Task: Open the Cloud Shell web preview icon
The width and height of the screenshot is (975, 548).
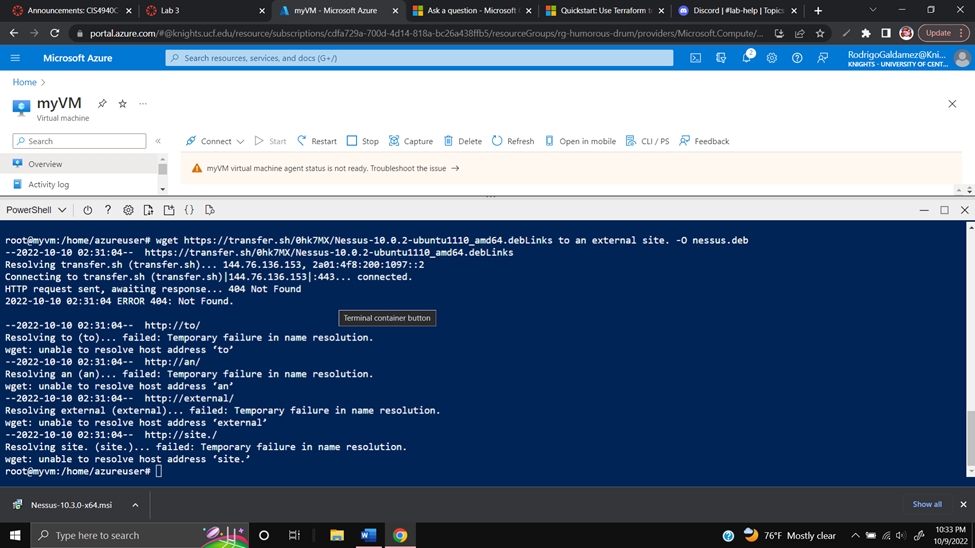Action: (x=210, y=210)
